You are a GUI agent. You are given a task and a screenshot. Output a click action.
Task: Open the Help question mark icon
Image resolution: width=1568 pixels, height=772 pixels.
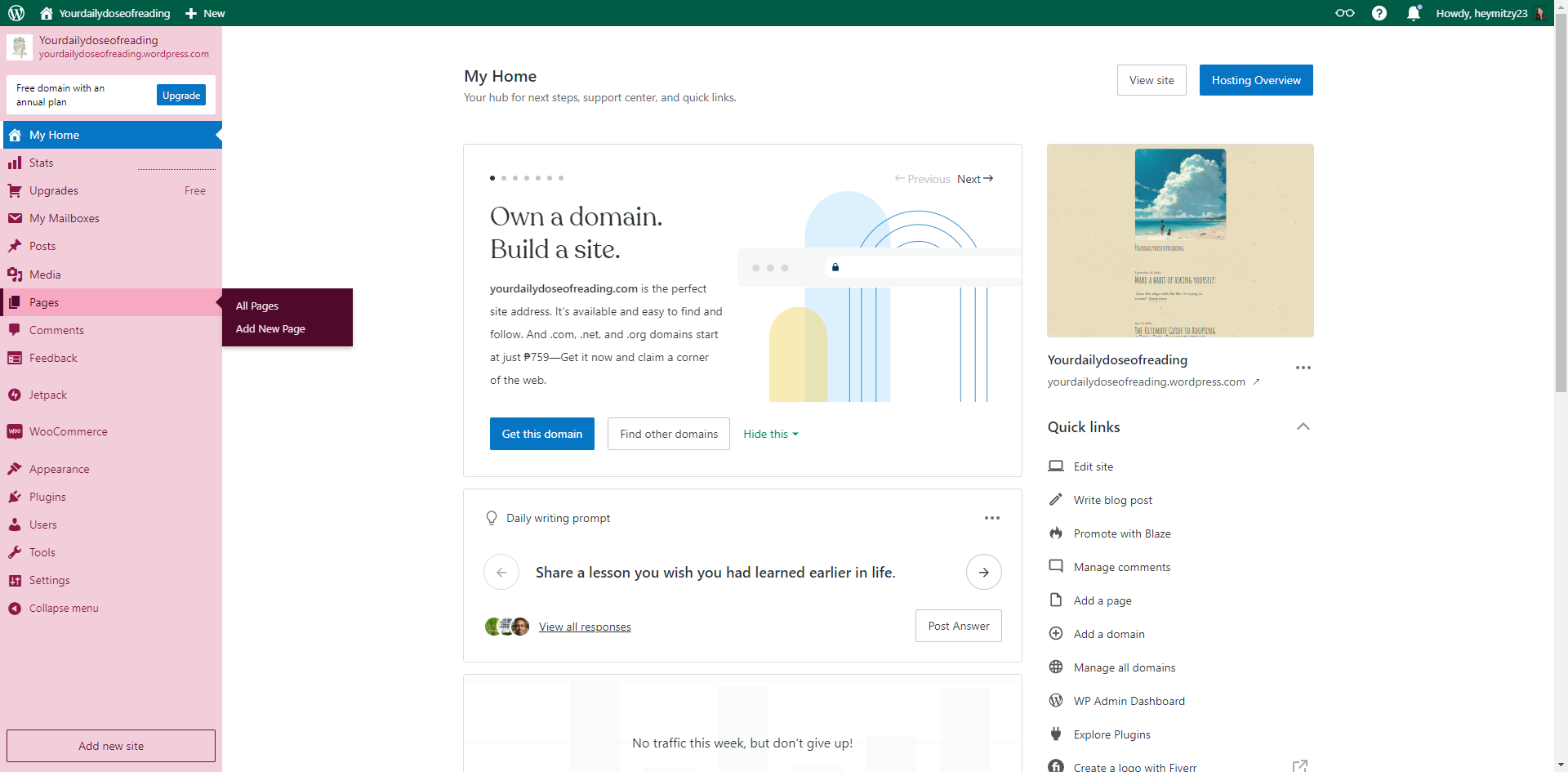1379,13
